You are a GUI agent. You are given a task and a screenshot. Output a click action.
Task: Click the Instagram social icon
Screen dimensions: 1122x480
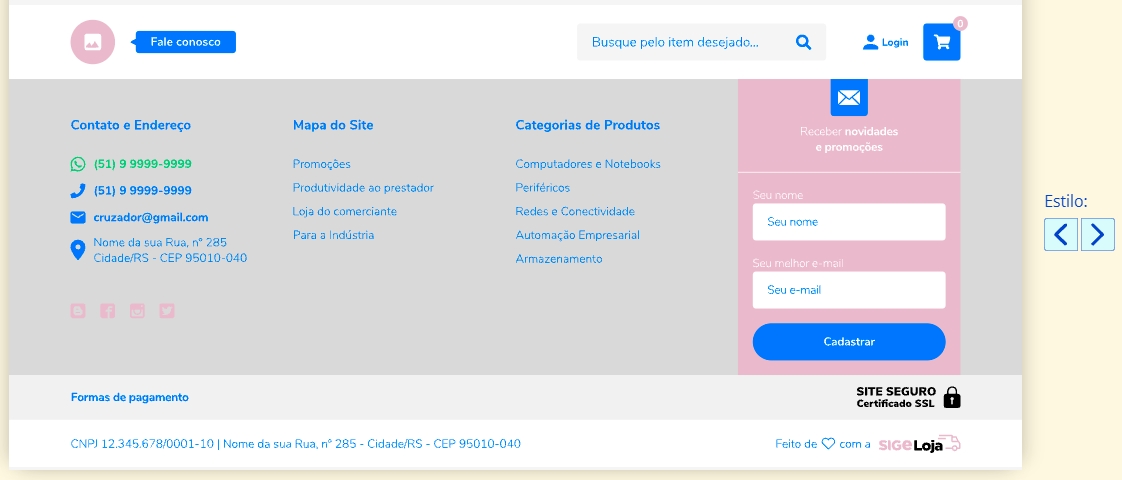tap(137, 311)
